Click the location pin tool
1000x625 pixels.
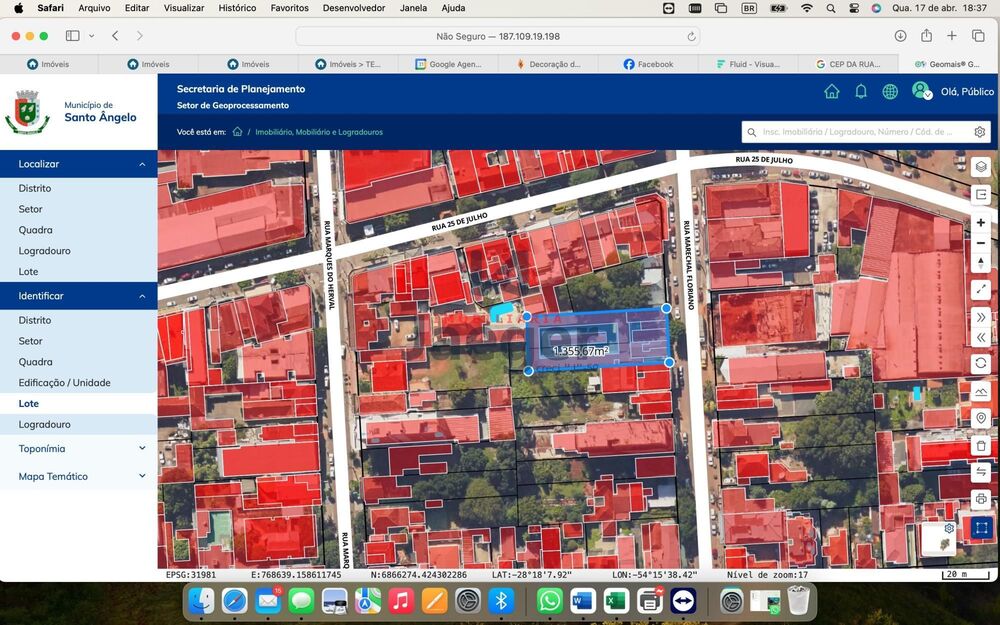(x=981, y=419)
